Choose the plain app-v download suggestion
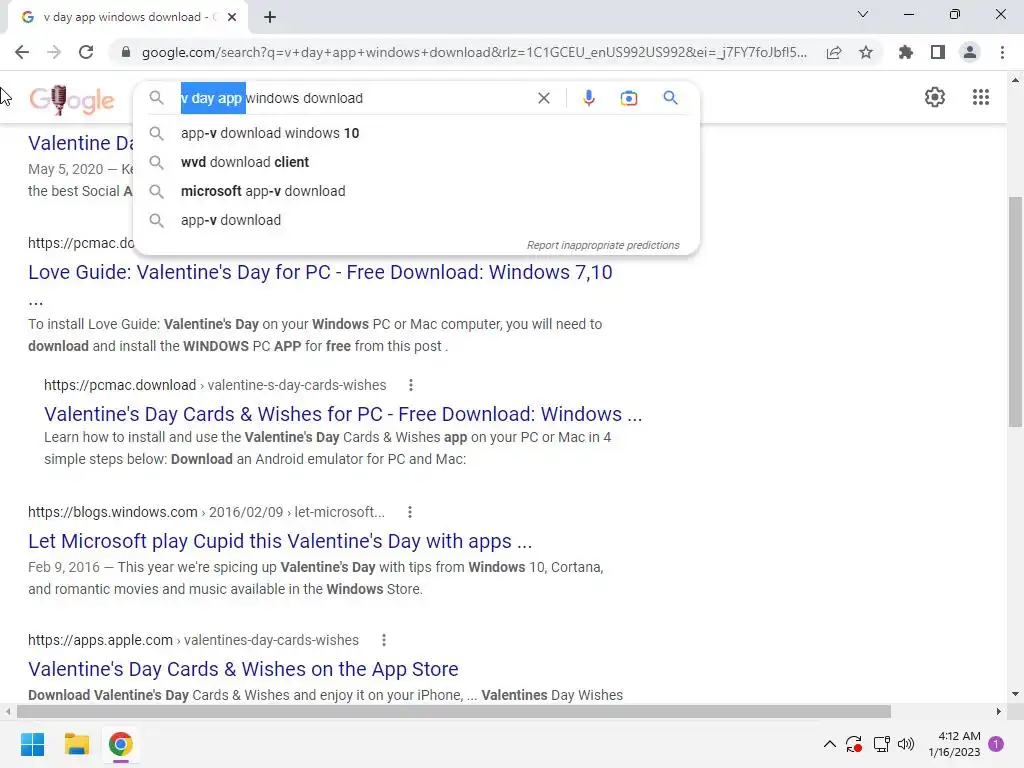 tap(231, 220)
